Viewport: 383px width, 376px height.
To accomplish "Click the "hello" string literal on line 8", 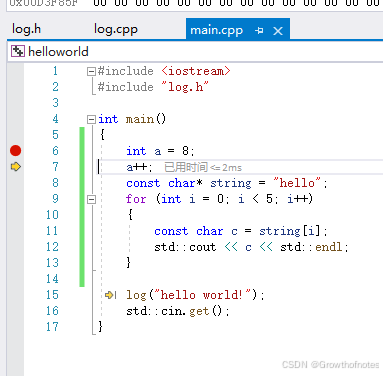I will [297, 183].
